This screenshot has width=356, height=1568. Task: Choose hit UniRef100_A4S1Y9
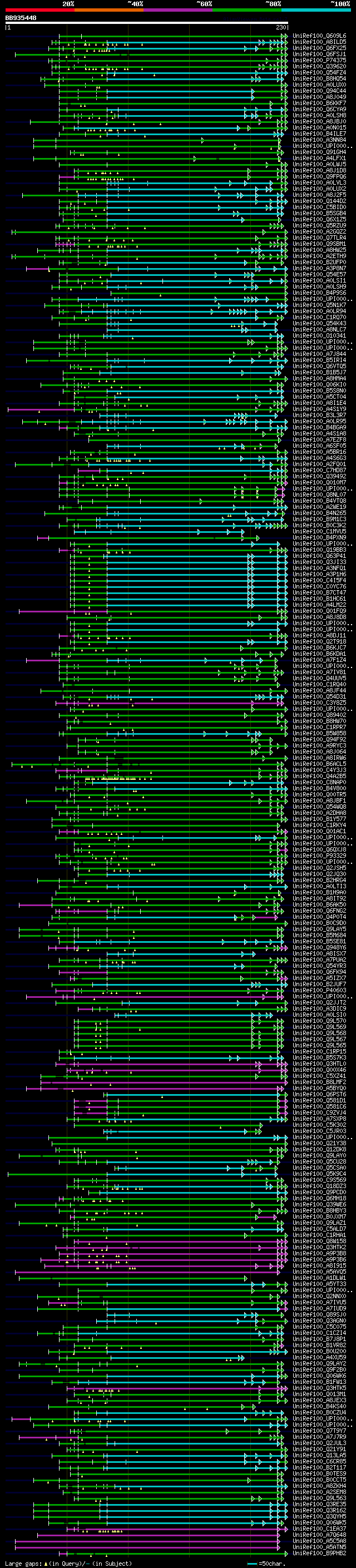point(319,409)
